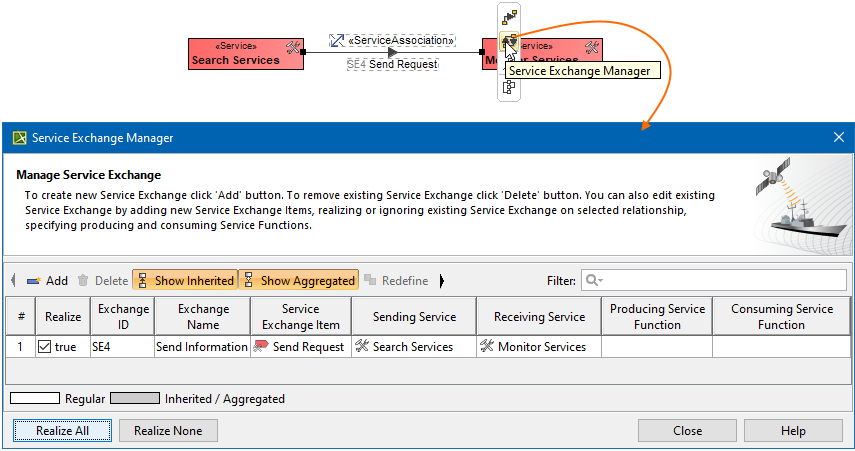This screenshot has width=855, height=451.
Task: Click the Send Request exchange item icon
Action: 262,347
